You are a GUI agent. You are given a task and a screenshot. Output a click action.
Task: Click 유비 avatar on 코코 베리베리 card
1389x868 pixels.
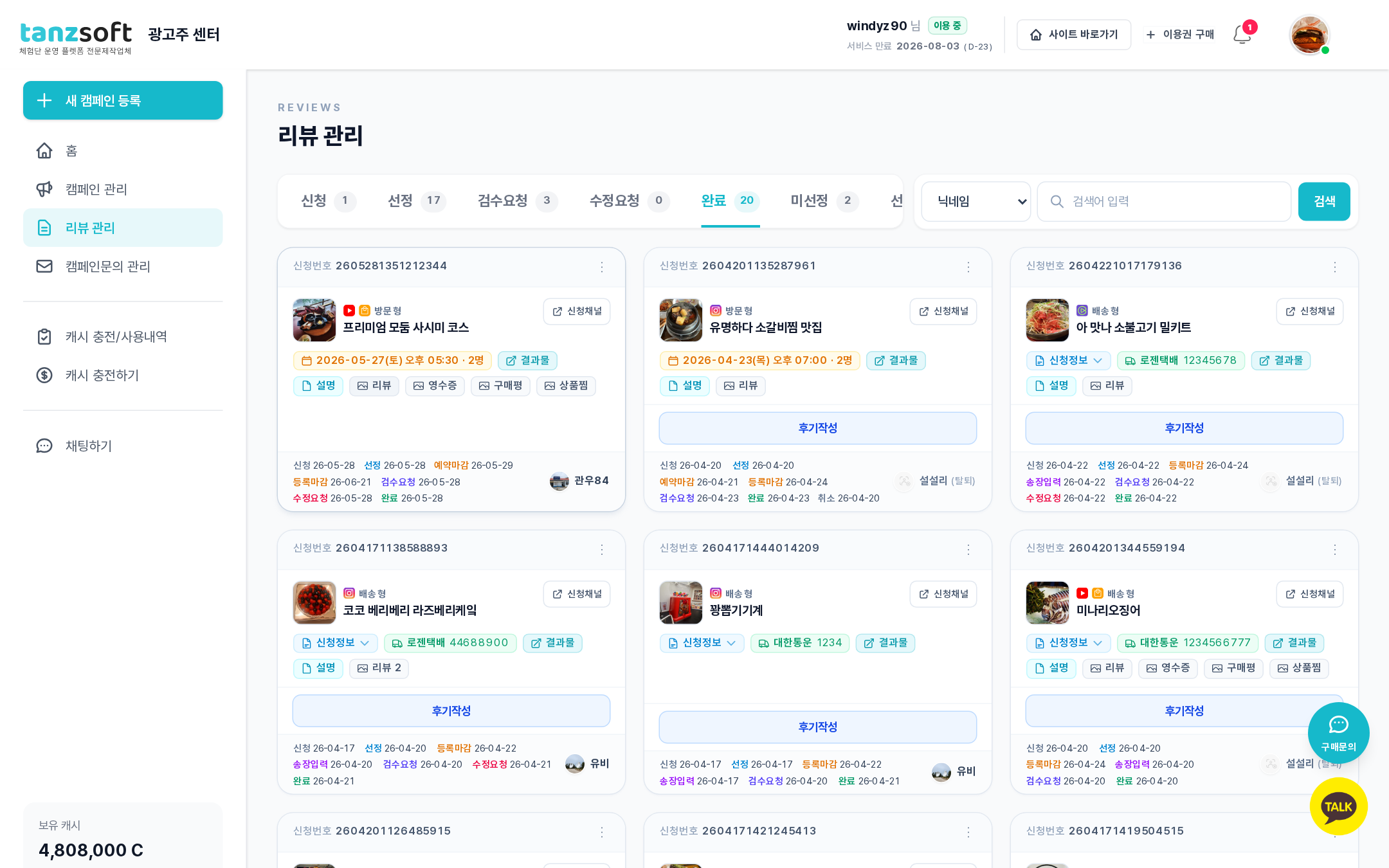(575, 763)
